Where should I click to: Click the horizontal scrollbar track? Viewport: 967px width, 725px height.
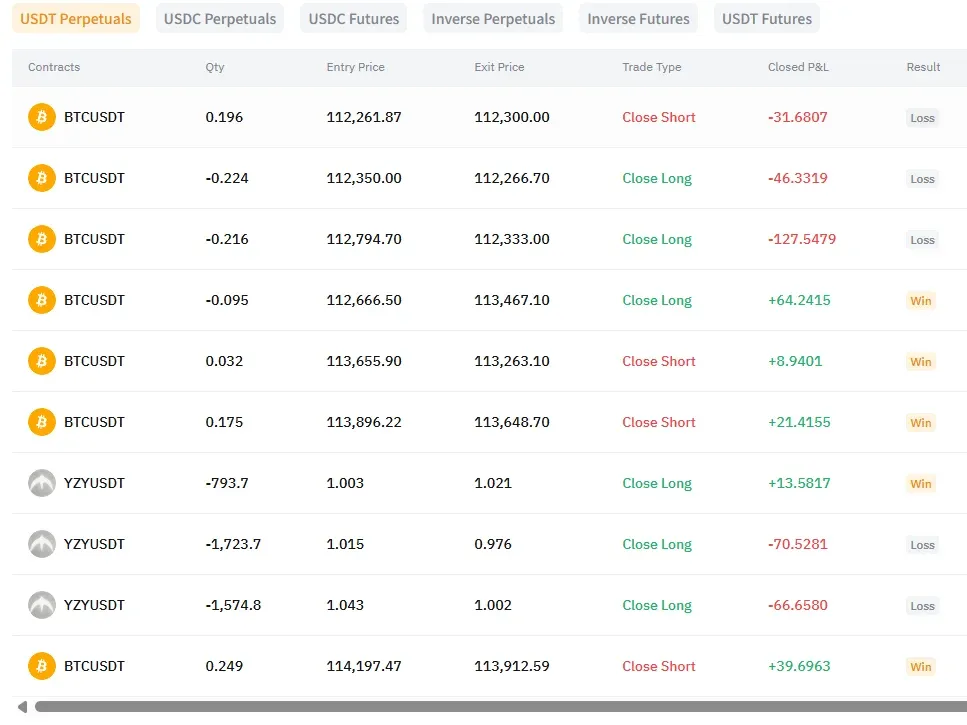500,707
